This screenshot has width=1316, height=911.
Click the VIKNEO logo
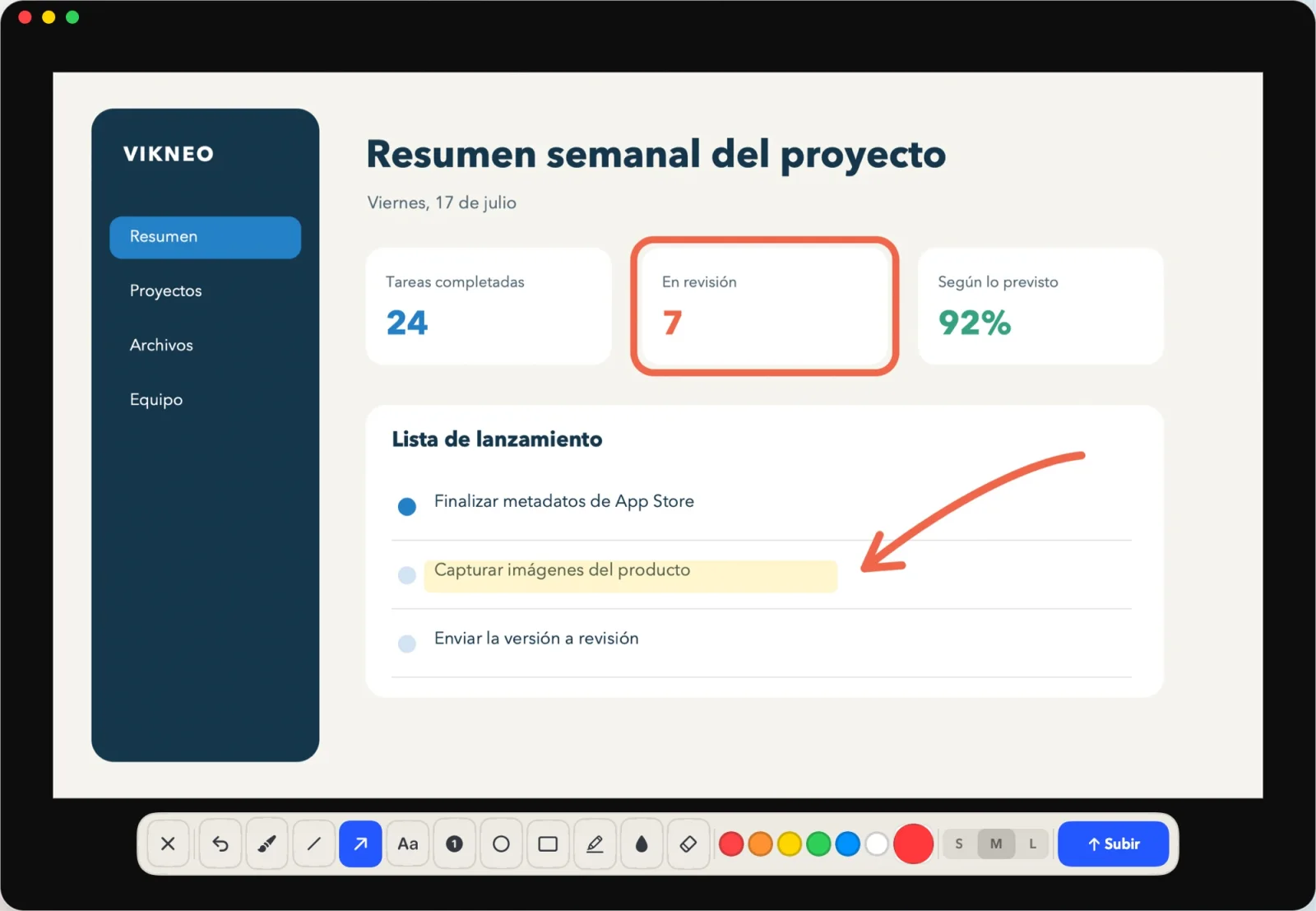[169, 154]
